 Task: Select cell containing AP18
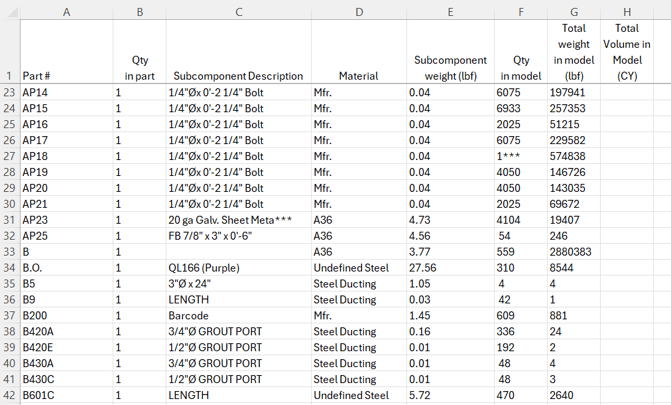(67, 156)
